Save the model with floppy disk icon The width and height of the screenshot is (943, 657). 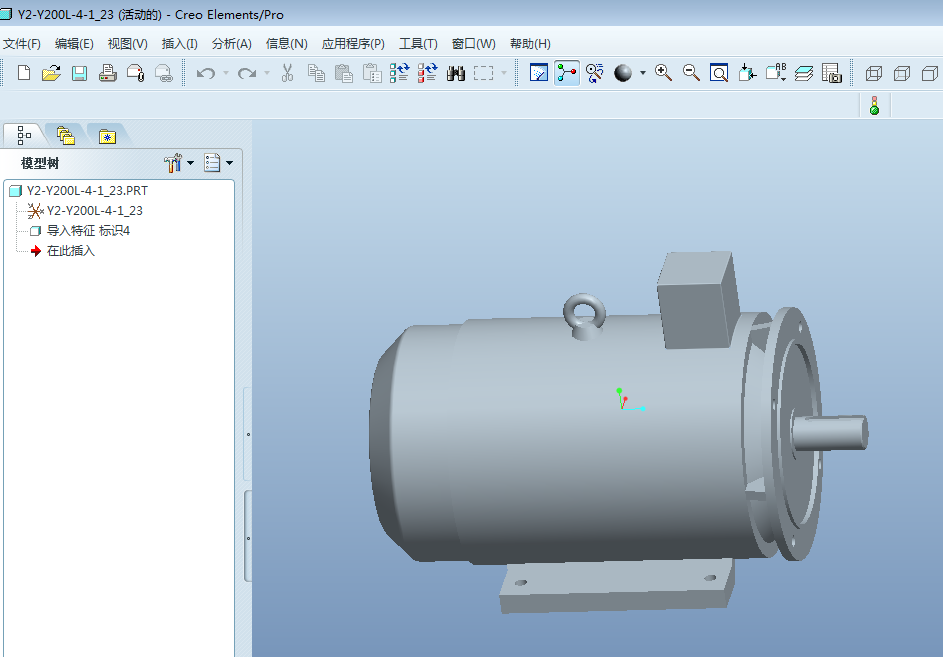coord(79,73)
